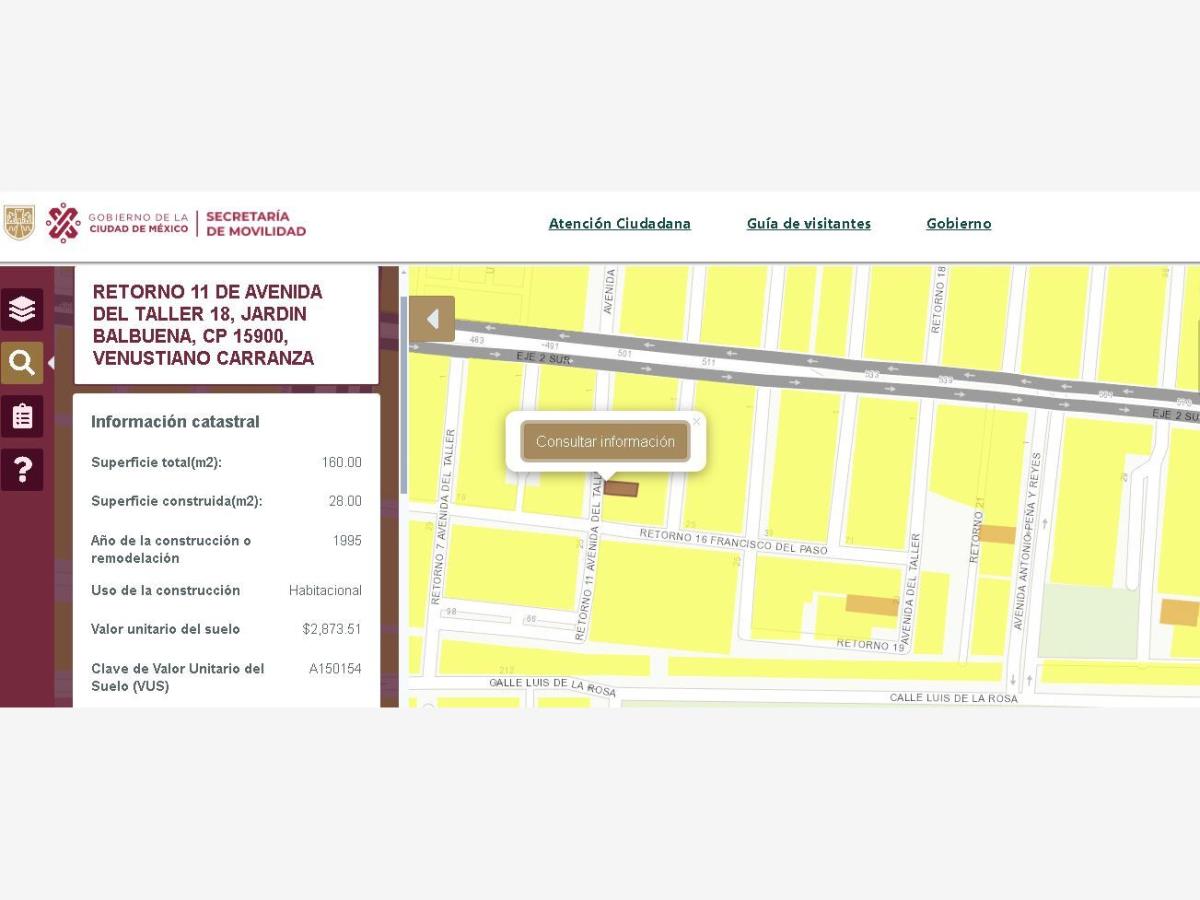Screen dimensions: 1200x900
Task: Open the layers panel icon
Action: pos(22,309)
